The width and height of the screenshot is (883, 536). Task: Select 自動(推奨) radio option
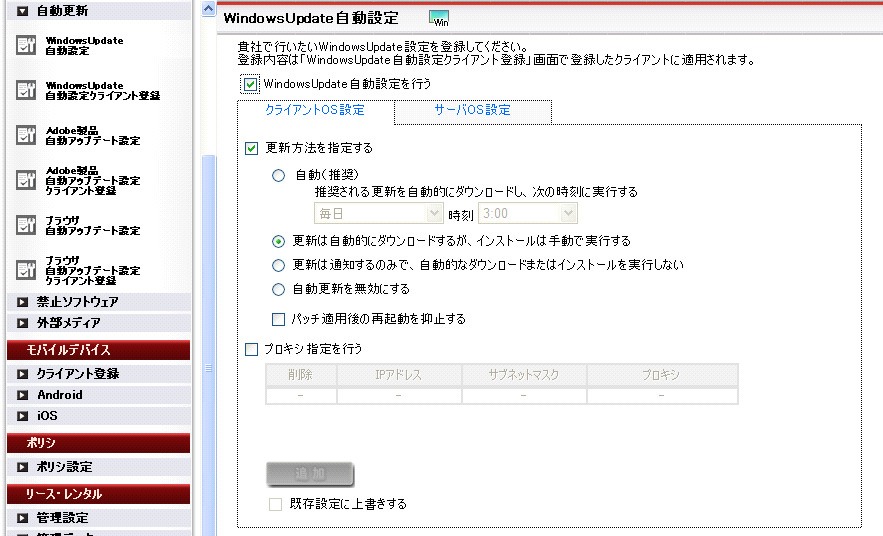click(278, 176)
